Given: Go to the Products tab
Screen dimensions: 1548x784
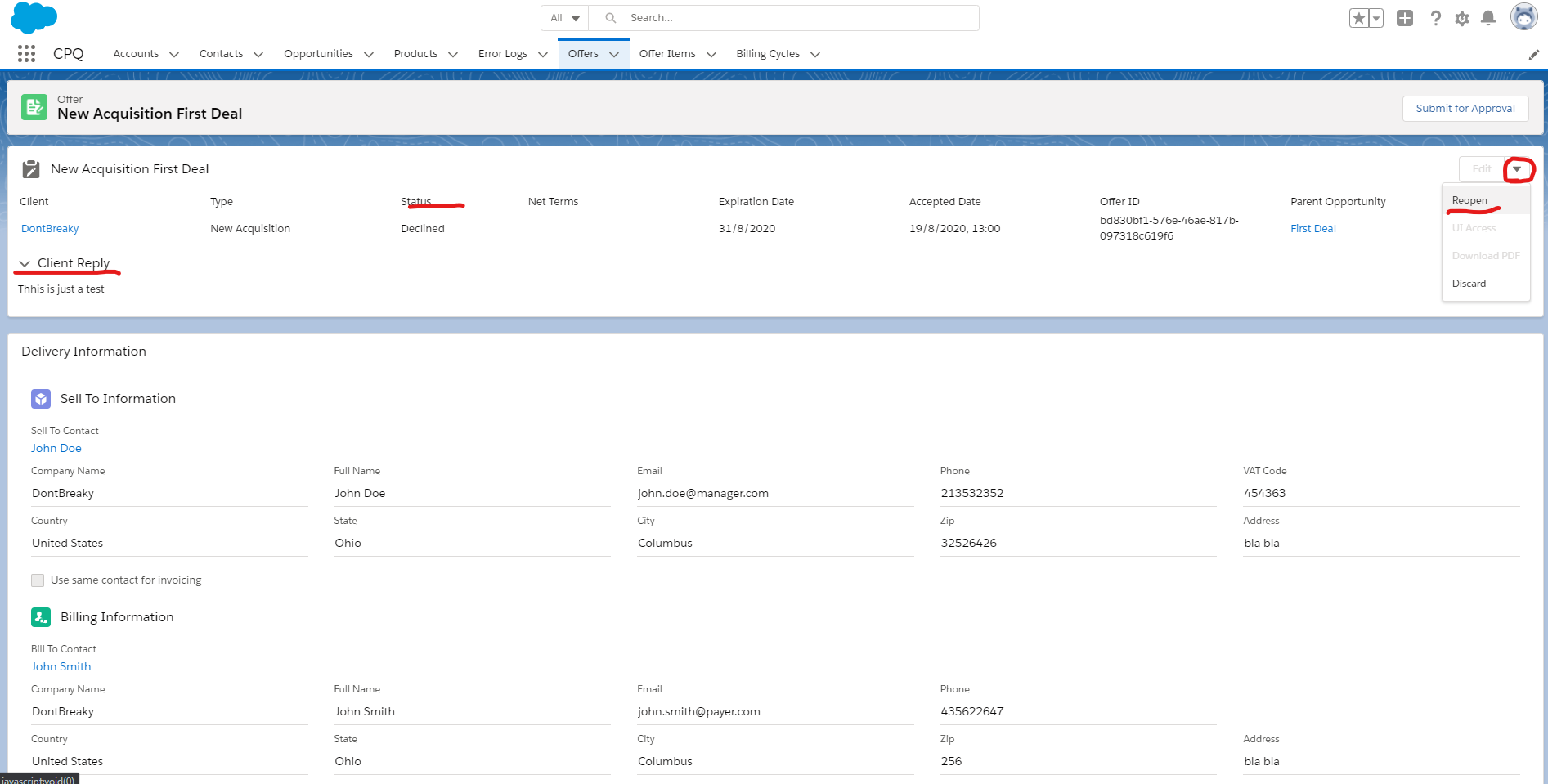Looking at the screenshot, I should point(415,54).
